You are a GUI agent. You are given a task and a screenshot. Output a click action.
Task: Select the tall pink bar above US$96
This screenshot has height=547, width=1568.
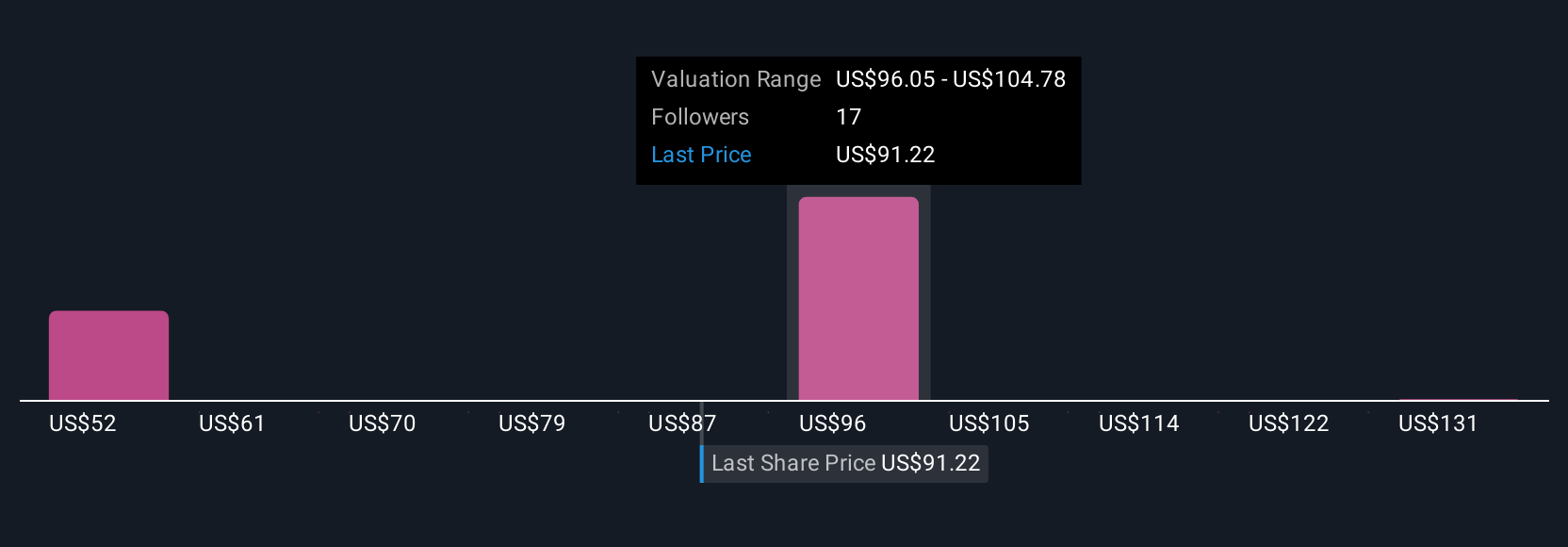[x=857, y=298]
